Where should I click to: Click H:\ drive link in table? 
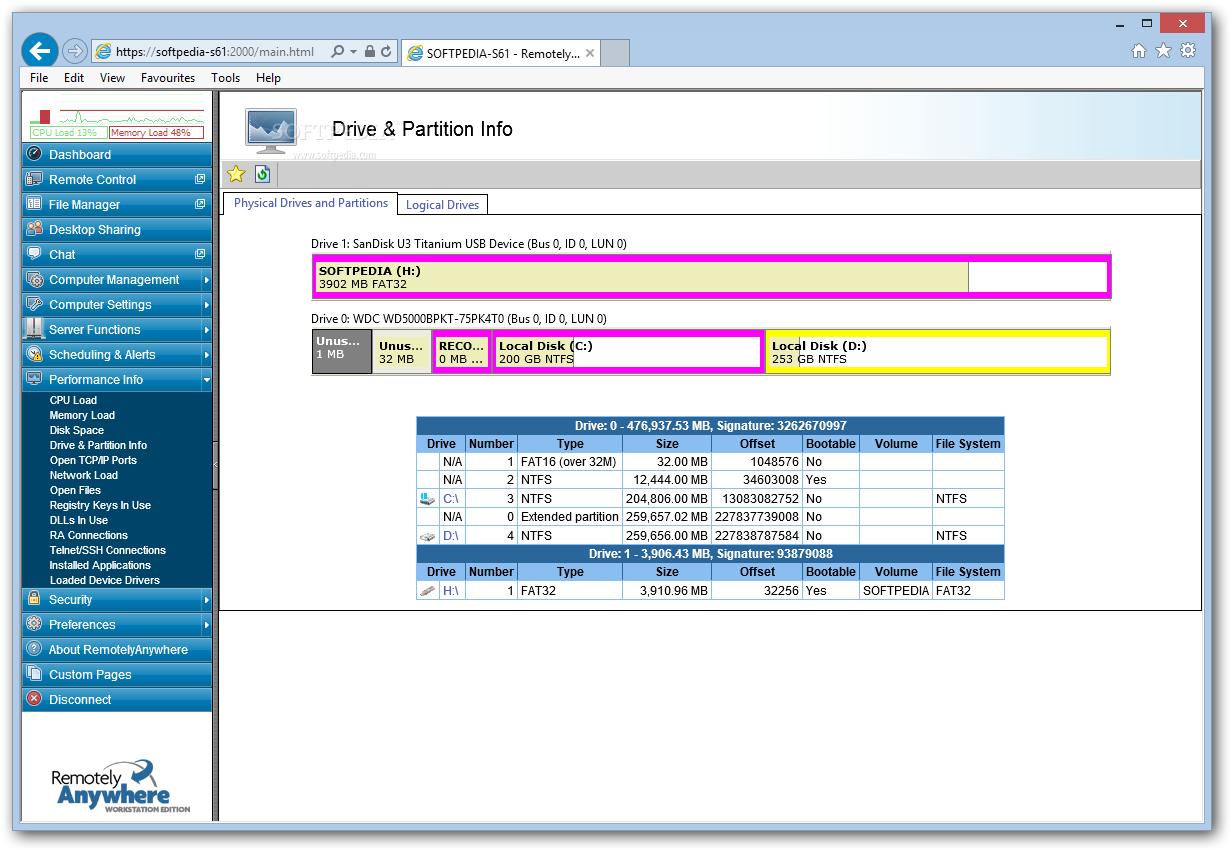[451, 591]
